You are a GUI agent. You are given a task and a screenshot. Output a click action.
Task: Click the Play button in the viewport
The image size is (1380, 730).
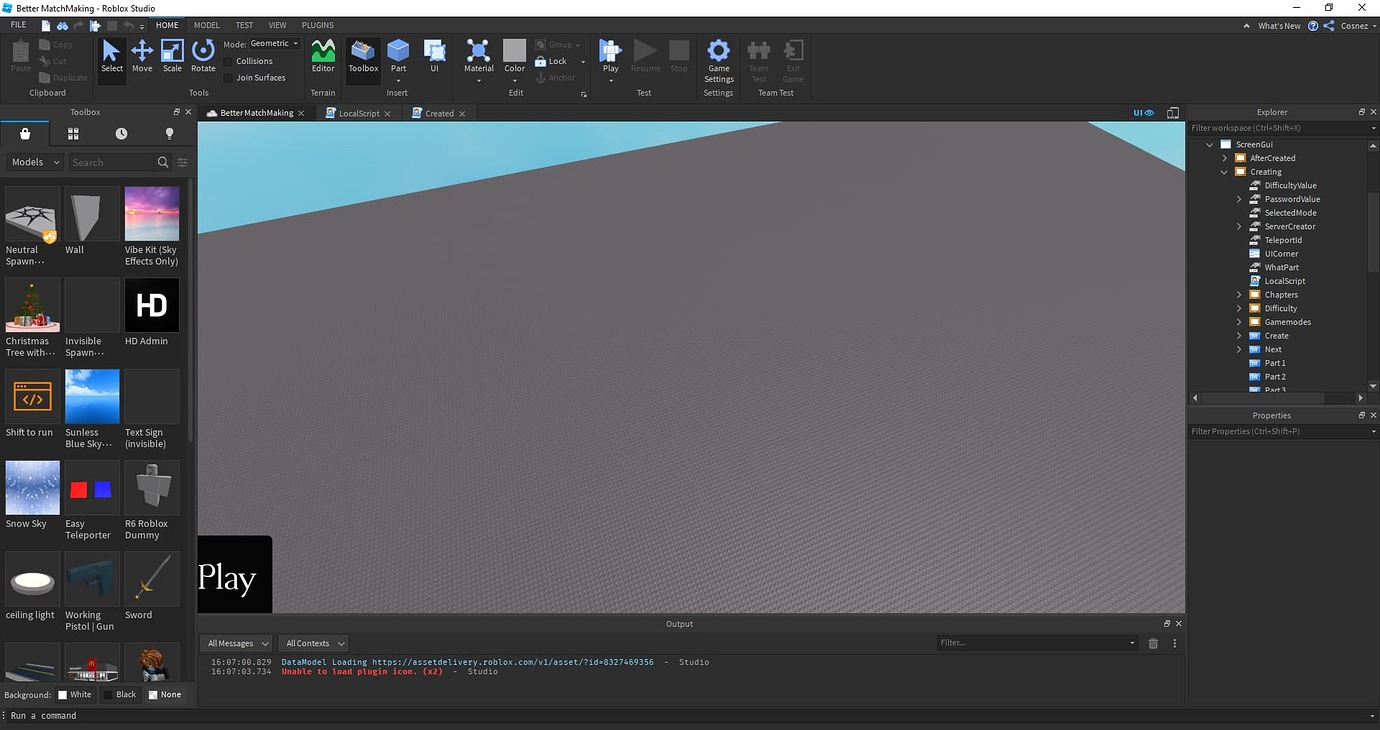click(x=234, y=575)
